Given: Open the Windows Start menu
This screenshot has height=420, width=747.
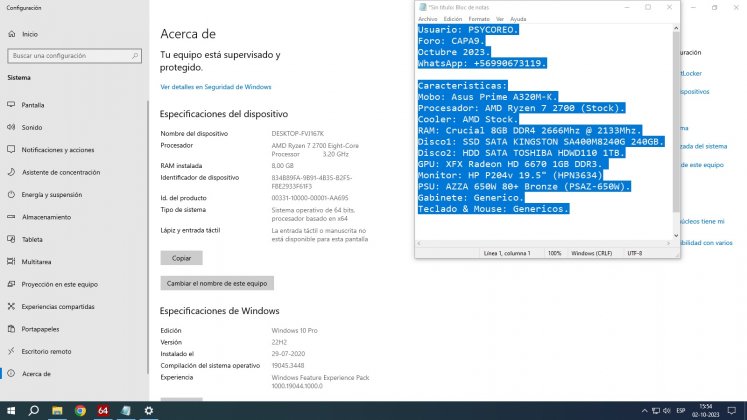Looking at the screenshot, I should pyautogui.click(x=11, y=410).
